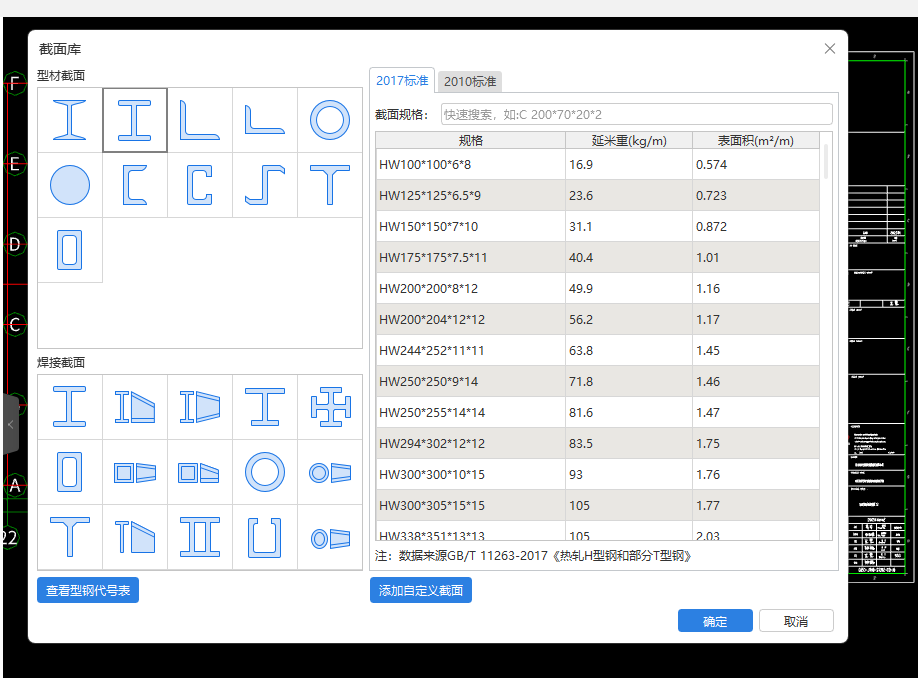Switch to the 2010标准 tab
Viewport: 918px width, 678px height.
coord(470,81)
